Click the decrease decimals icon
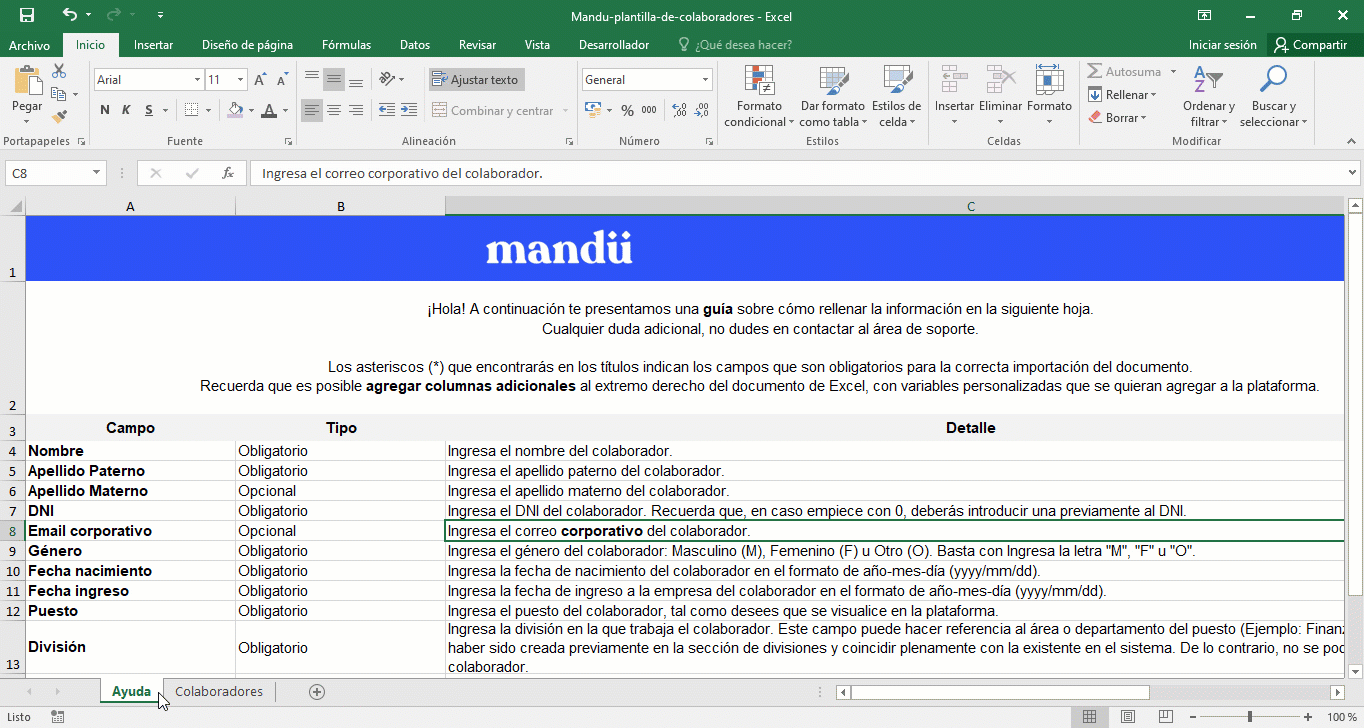This screenshot has width=1364, height=728. tap(703, 110)
